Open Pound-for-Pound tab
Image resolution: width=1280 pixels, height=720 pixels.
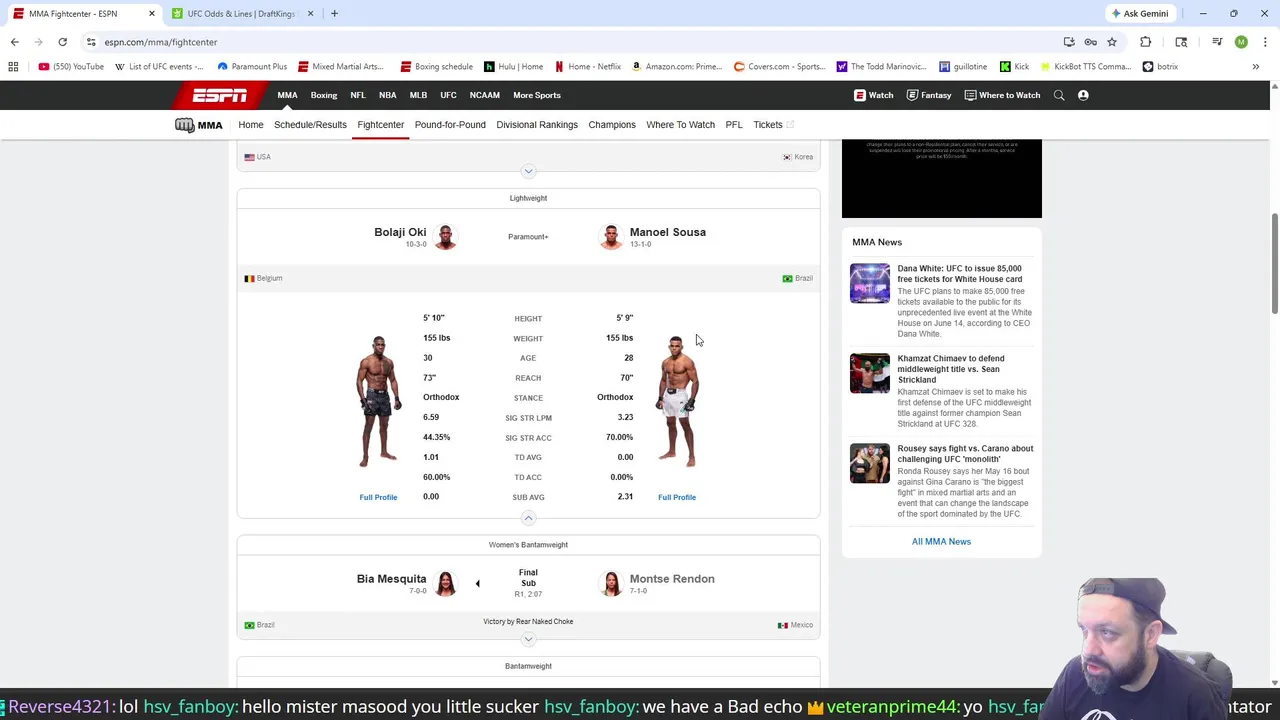450,125
